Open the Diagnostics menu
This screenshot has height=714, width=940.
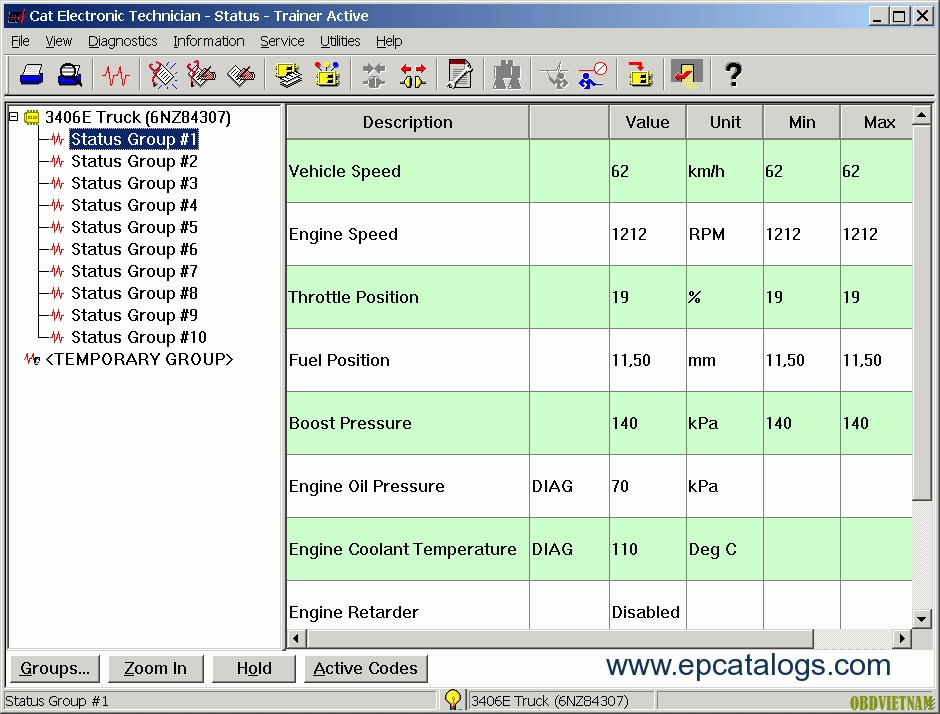(x=122, y=41)
